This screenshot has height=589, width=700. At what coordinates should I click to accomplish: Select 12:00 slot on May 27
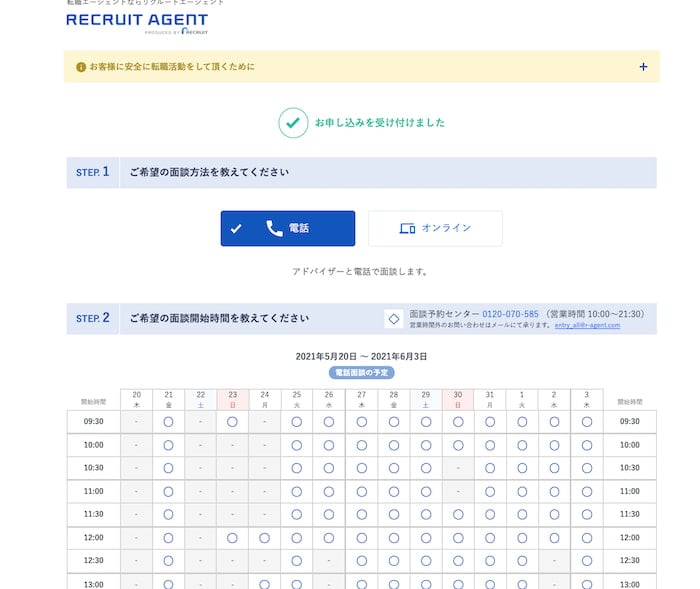[x=362, y=538]
